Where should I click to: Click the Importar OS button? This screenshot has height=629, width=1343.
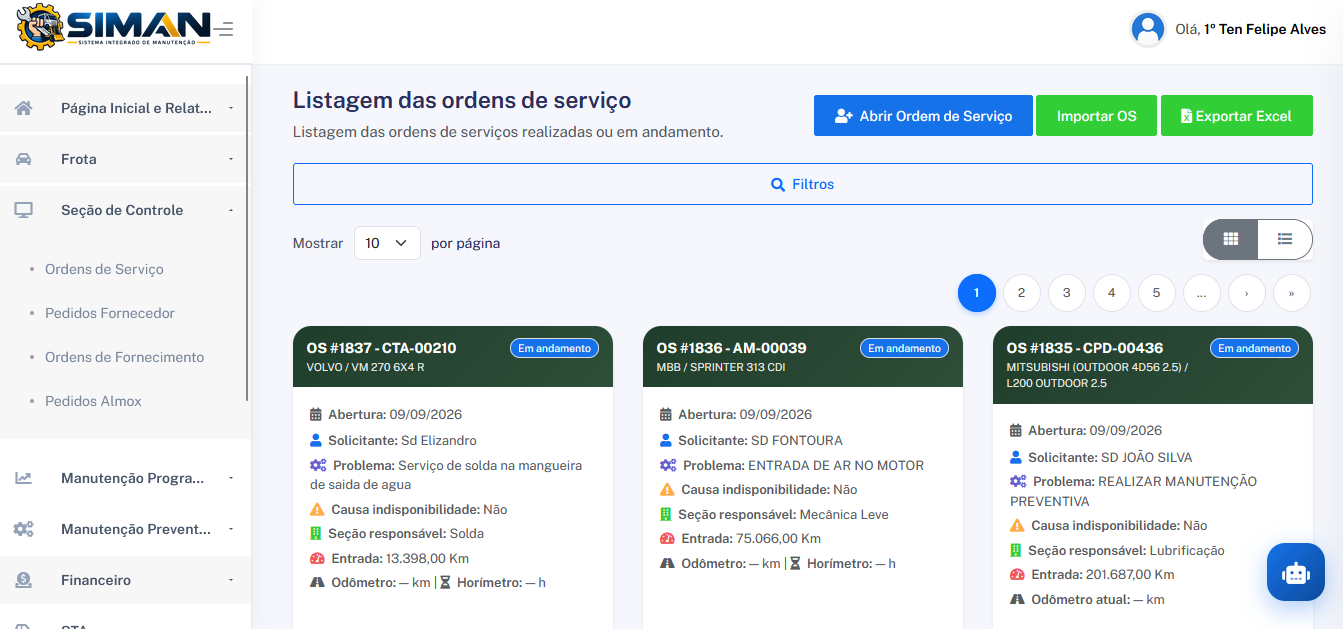coord(1096,116)
